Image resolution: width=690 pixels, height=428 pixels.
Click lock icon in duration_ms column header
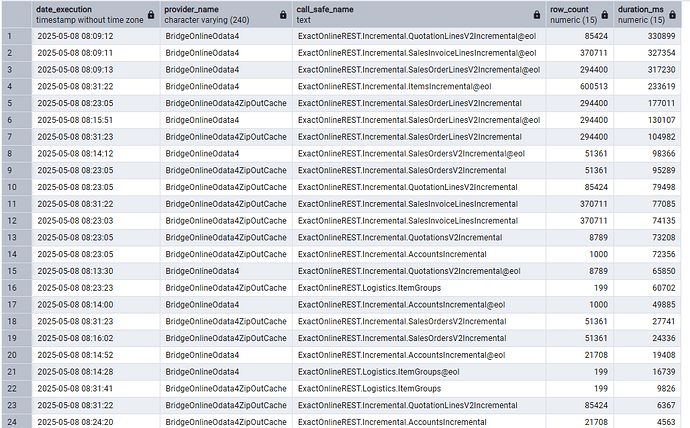(x=672, y=15)
